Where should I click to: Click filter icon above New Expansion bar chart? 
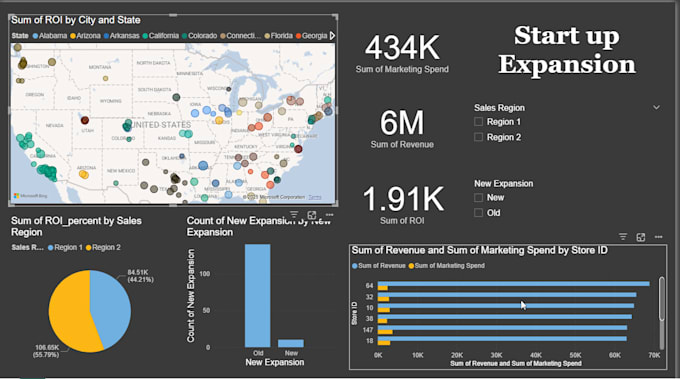tap(294, 215)
